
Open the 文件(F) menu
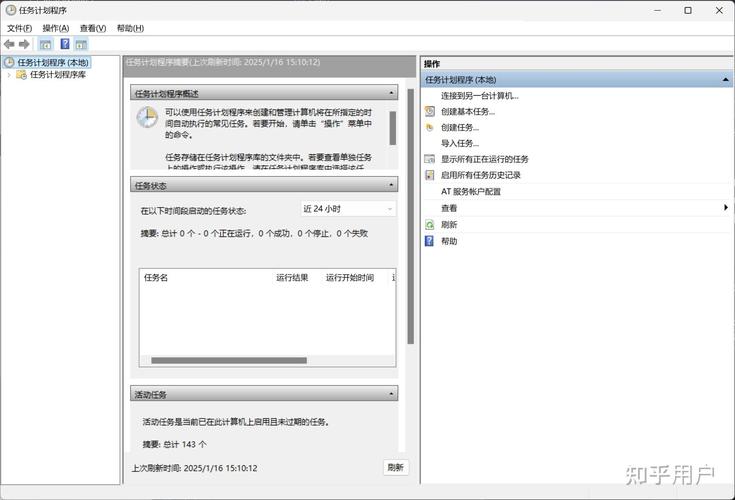[20, 29]
